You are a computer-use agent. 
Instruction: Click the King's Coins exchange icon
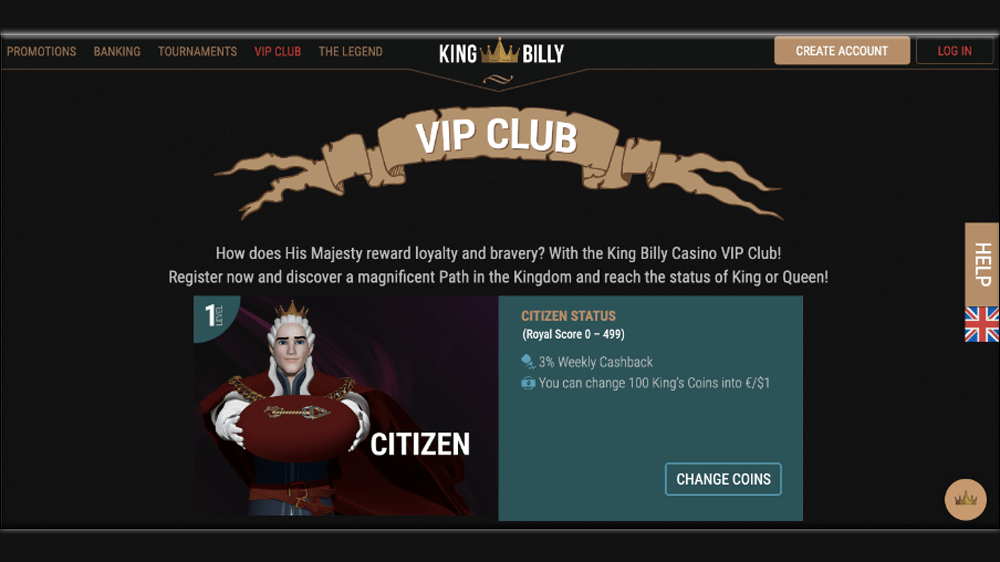(x=528, y=383)
